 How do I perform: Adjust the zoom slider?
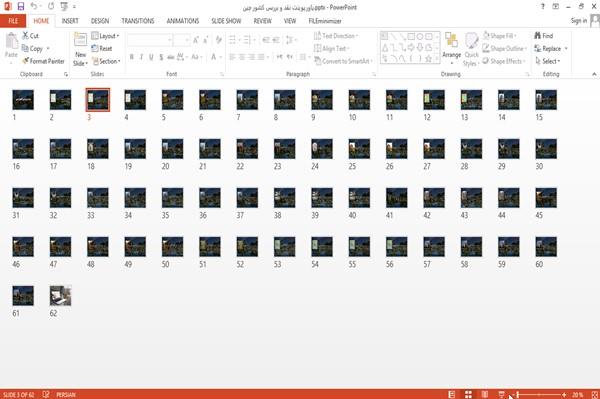tap(539, 394)
